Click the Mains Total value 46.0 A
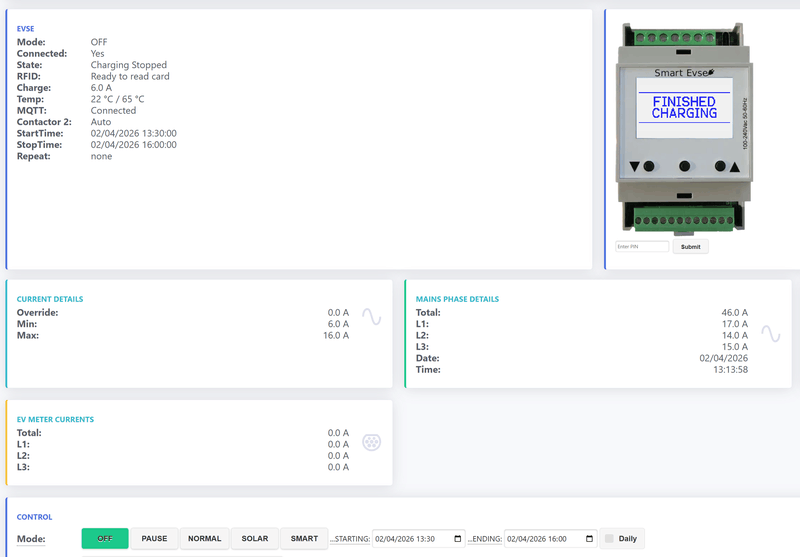 click(735, 313)
